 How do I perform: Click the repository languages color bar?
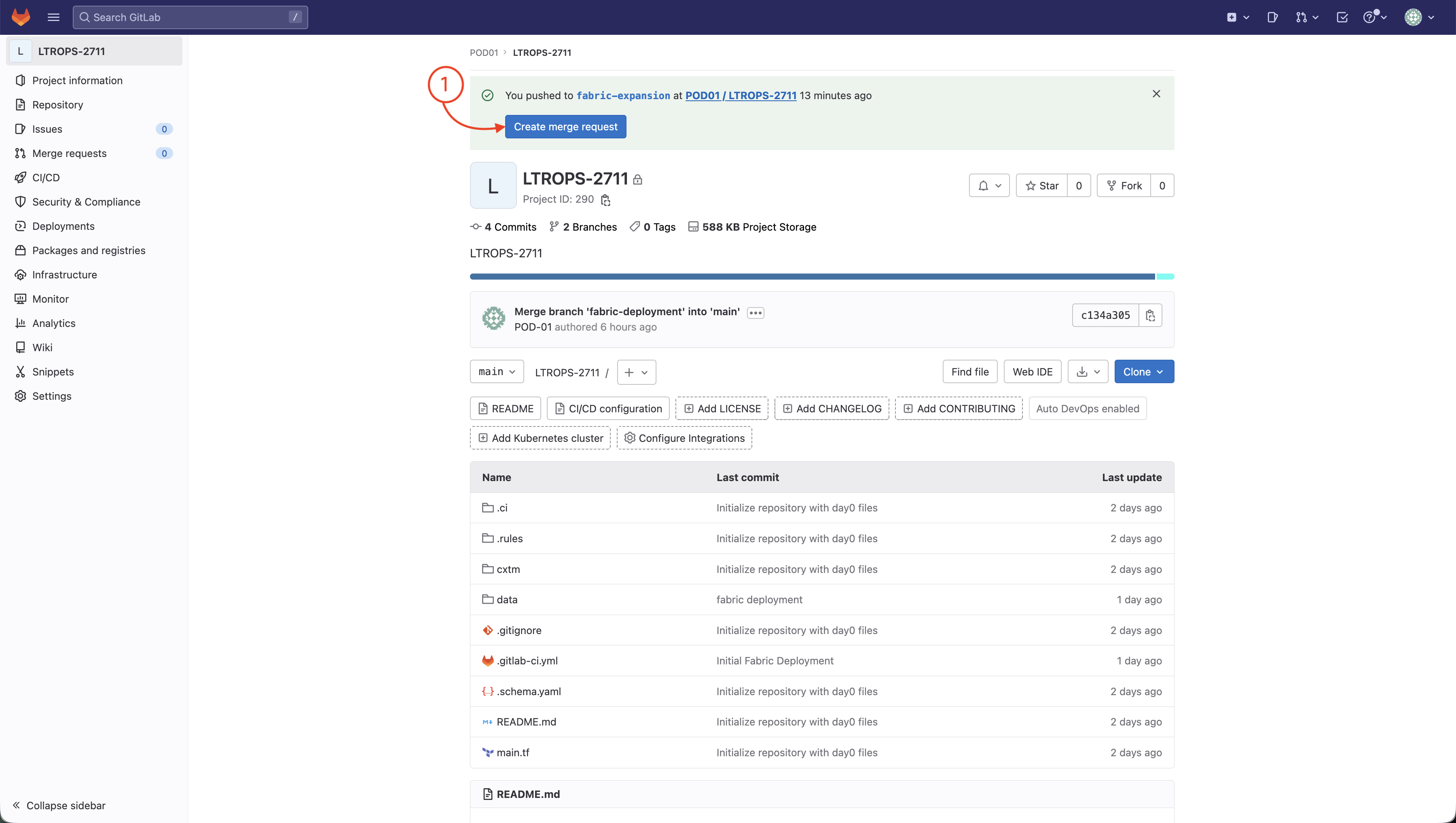[812, 277]
